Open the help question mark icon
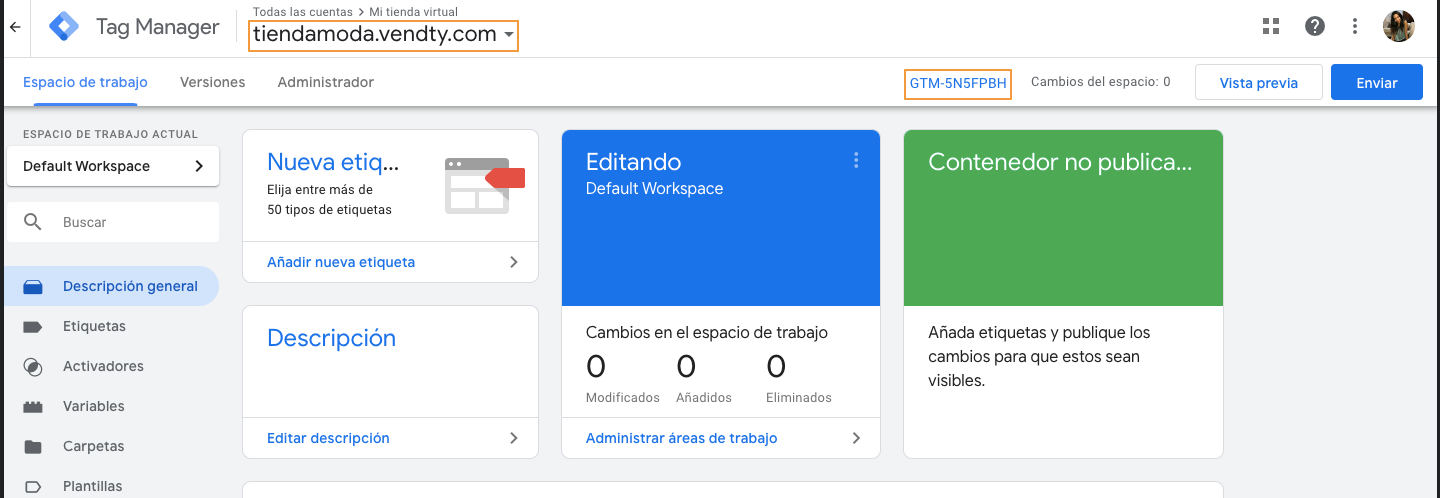The height and width of the screenshot is (498, 1440). (x=1315, y=27)
